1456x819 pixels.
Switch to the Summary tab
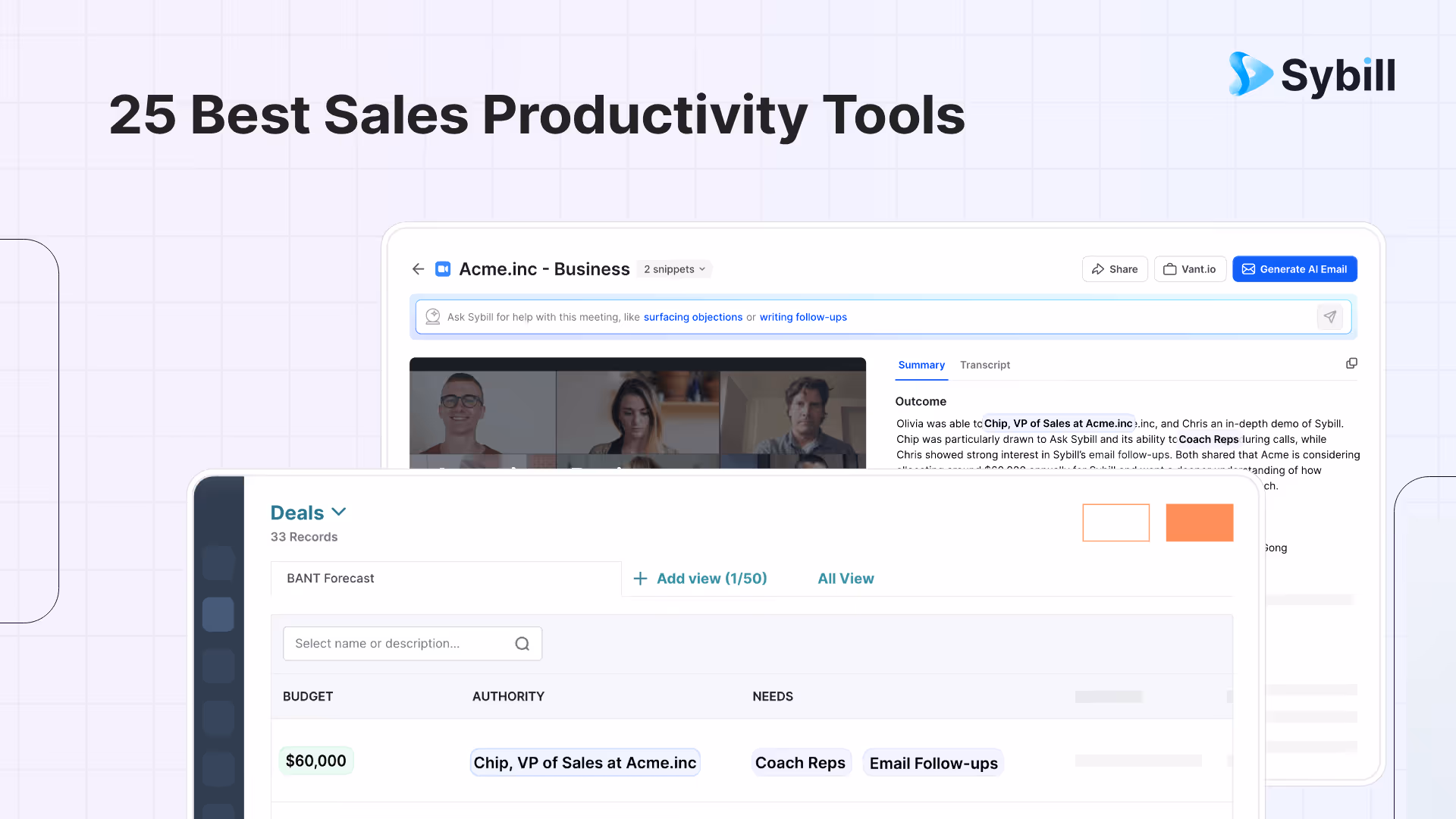tap(921, 365)
